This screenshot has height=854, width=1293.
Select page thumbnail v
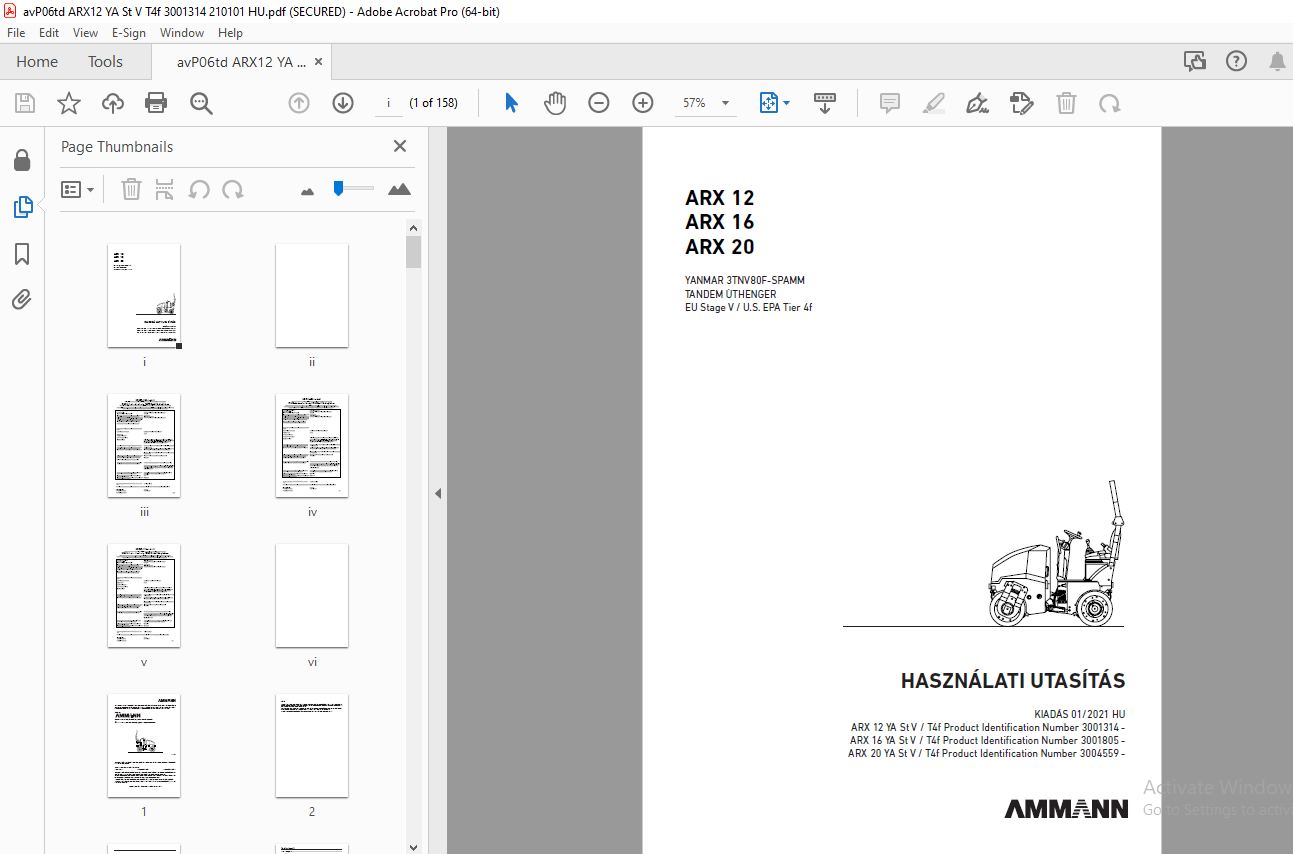(144, 596)
